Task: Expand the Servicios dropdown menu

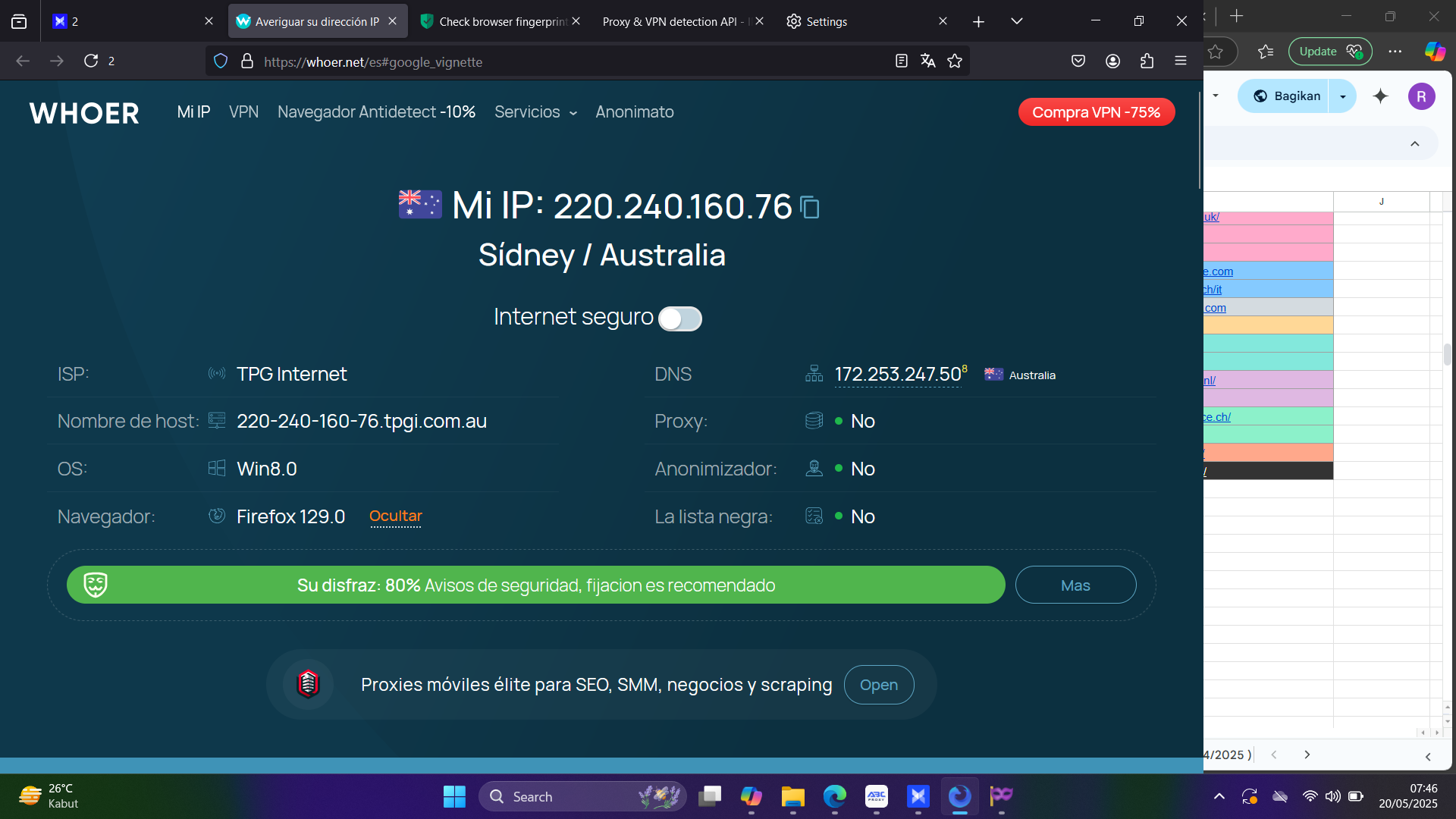Action: coord(535,112)
